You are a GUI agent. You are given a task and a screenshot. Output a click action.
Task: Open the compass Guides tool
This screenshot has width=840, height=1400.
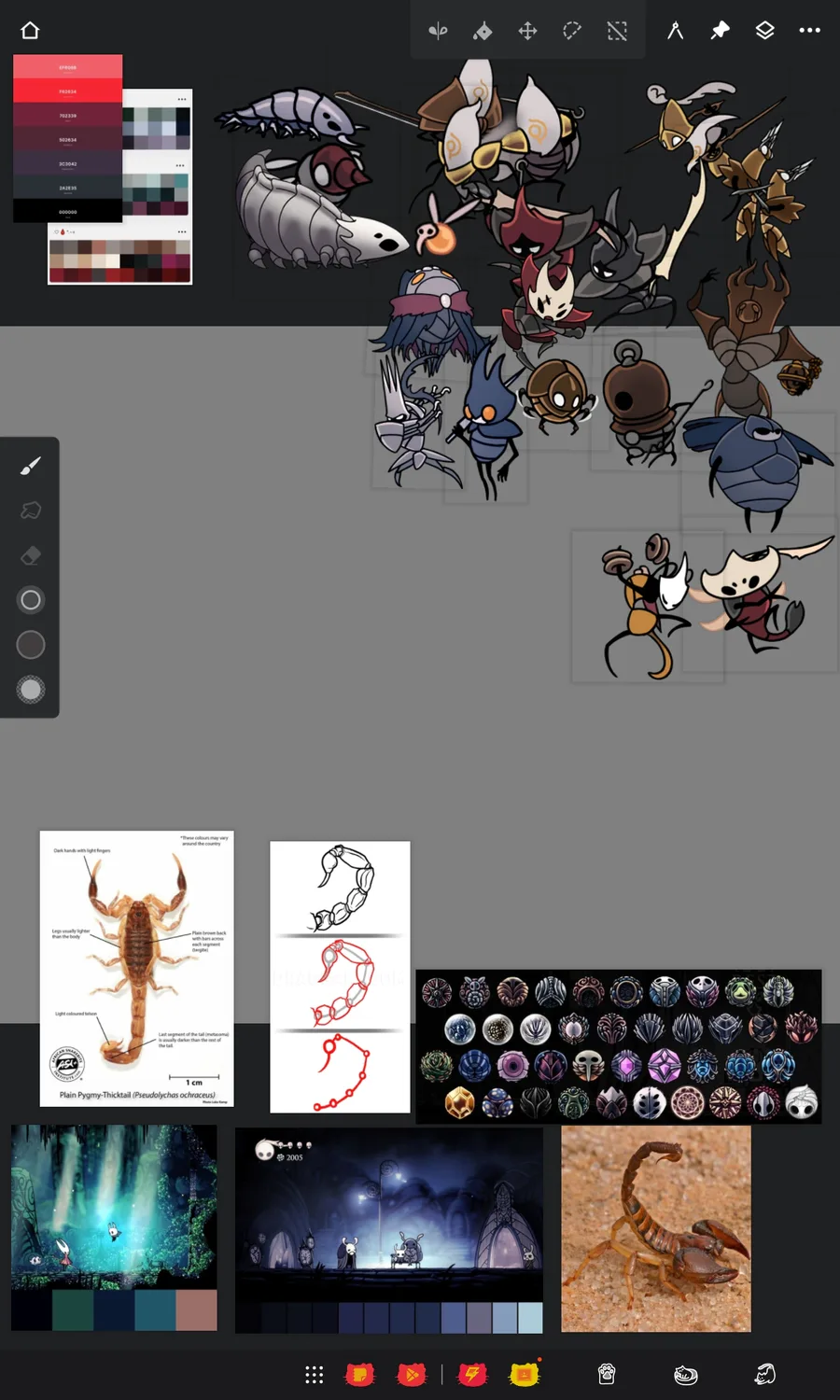pyautogui.click(x=675, y=31)
